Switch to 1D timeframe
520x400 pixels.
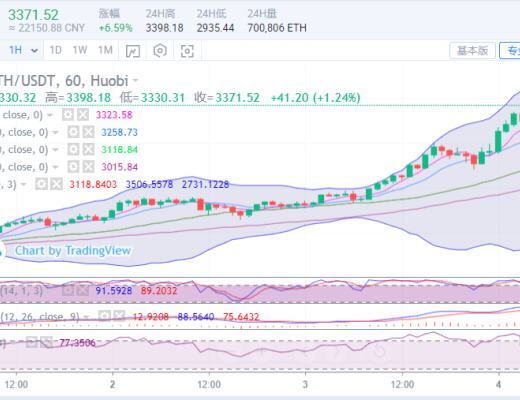(56, 50)
